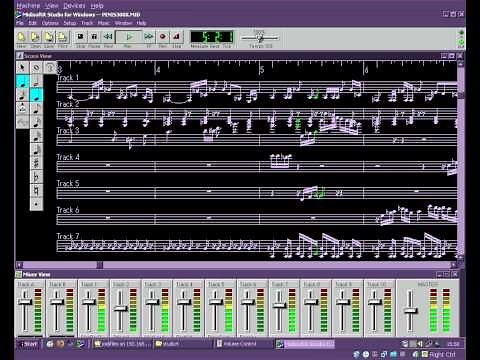Click the Track A mixer fader
480x360 pixels.
click(25, 302)
